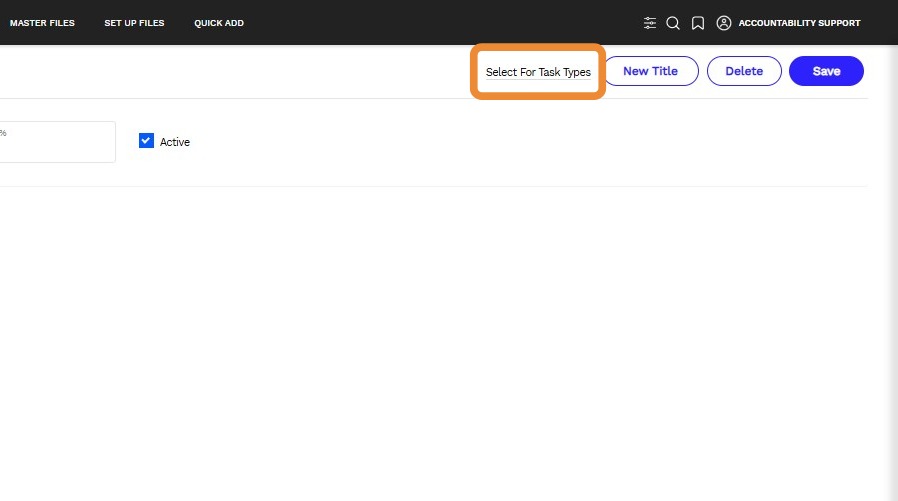Image resolution: width=898 pixels, height=501 pixels.
Task: Click the percent input field
Action: coord(57,141)
